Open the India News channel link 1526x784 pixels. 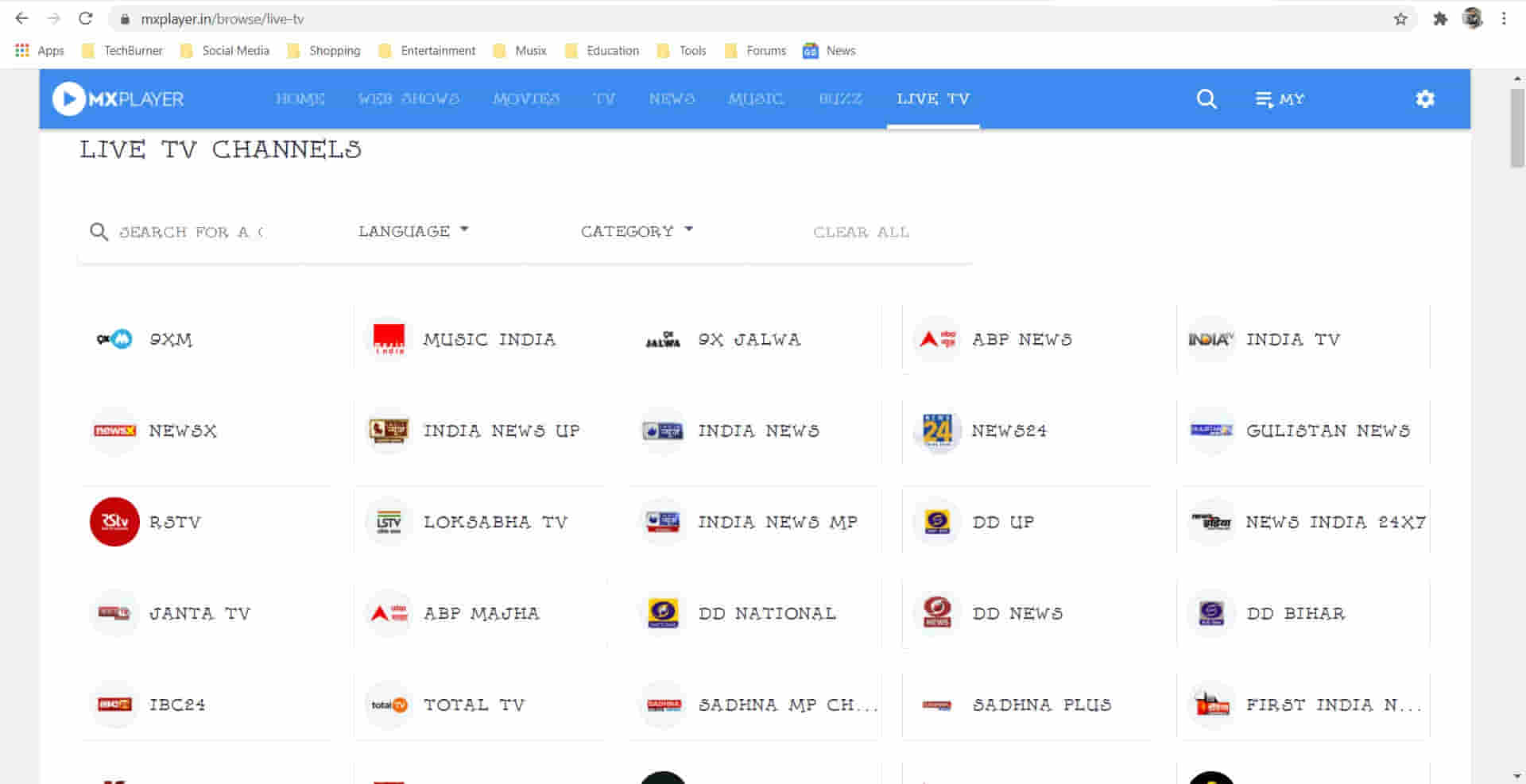click(x=758, y=431)
